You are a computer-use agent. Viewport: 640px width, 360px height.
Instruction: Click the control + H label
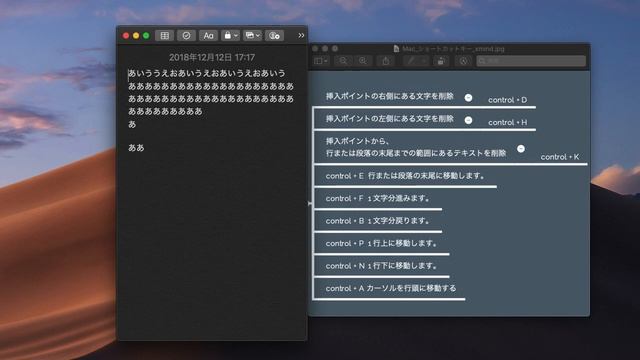[507, 122]
